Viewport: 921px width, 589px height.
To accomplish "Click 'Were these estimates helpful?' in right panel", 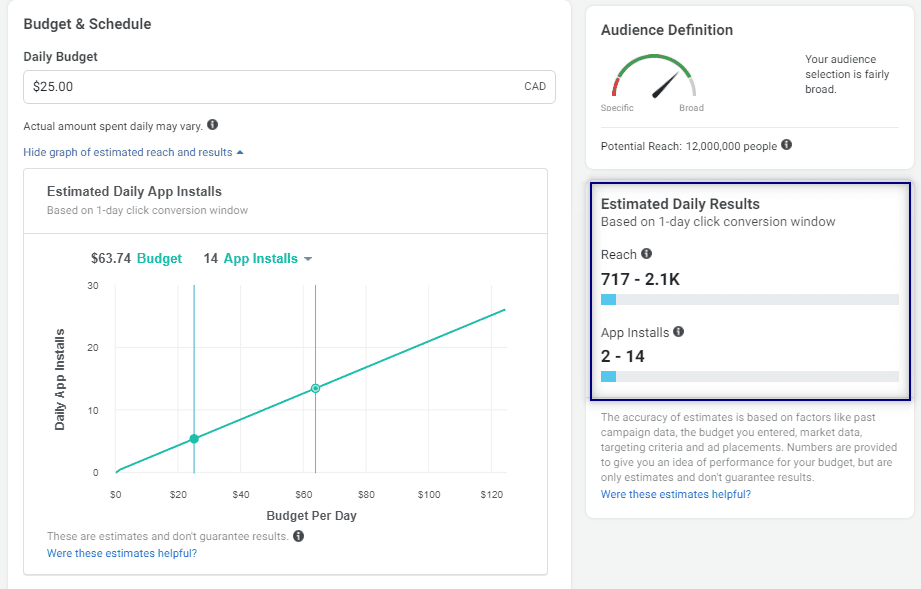I will [x=676, y=494].
